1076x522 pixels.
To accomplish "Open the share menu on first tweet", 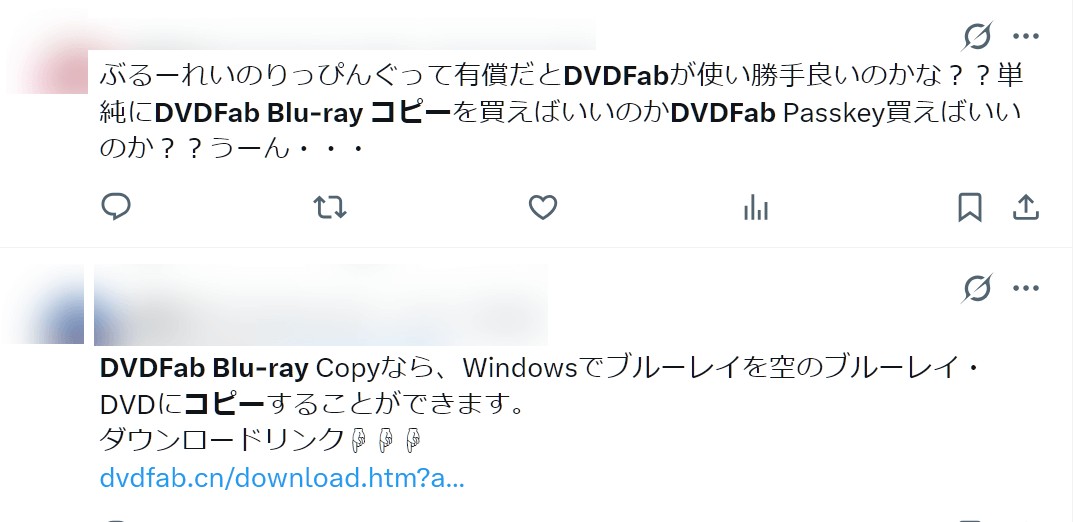I will 1026,207.
